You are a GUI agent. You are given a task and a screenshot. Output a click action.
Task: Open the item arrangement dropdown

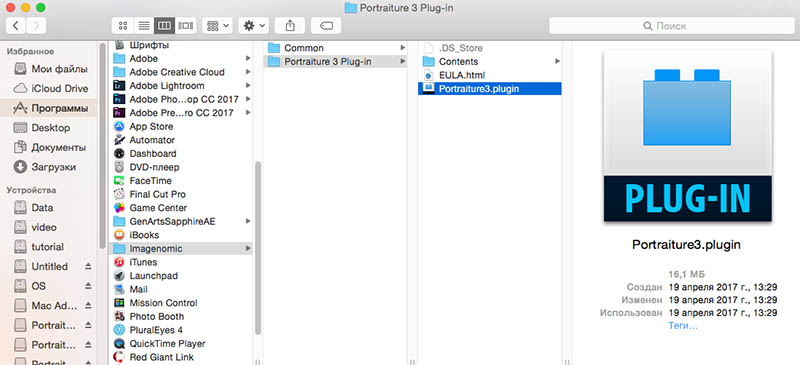pos(217,26)
